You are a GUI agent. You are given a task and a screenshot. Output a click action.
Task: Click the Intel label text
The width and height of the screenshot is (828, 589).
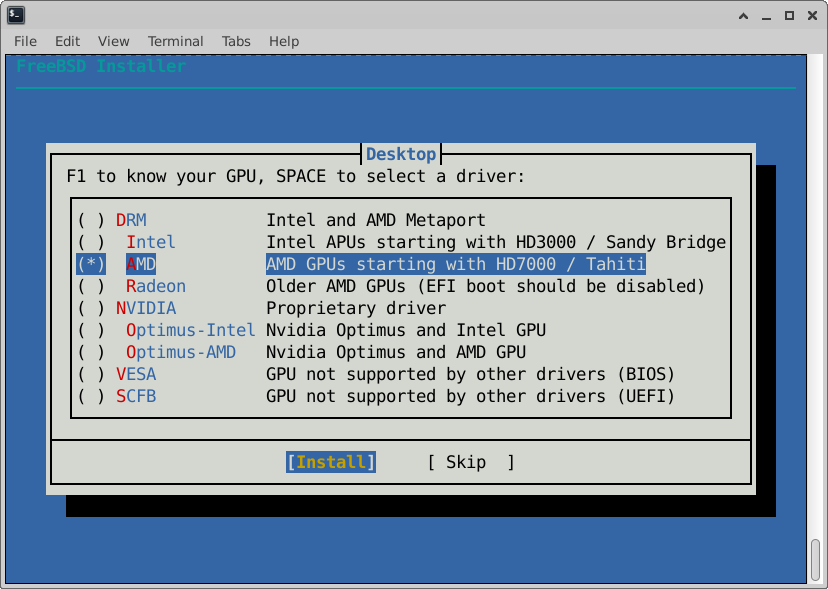150,242
